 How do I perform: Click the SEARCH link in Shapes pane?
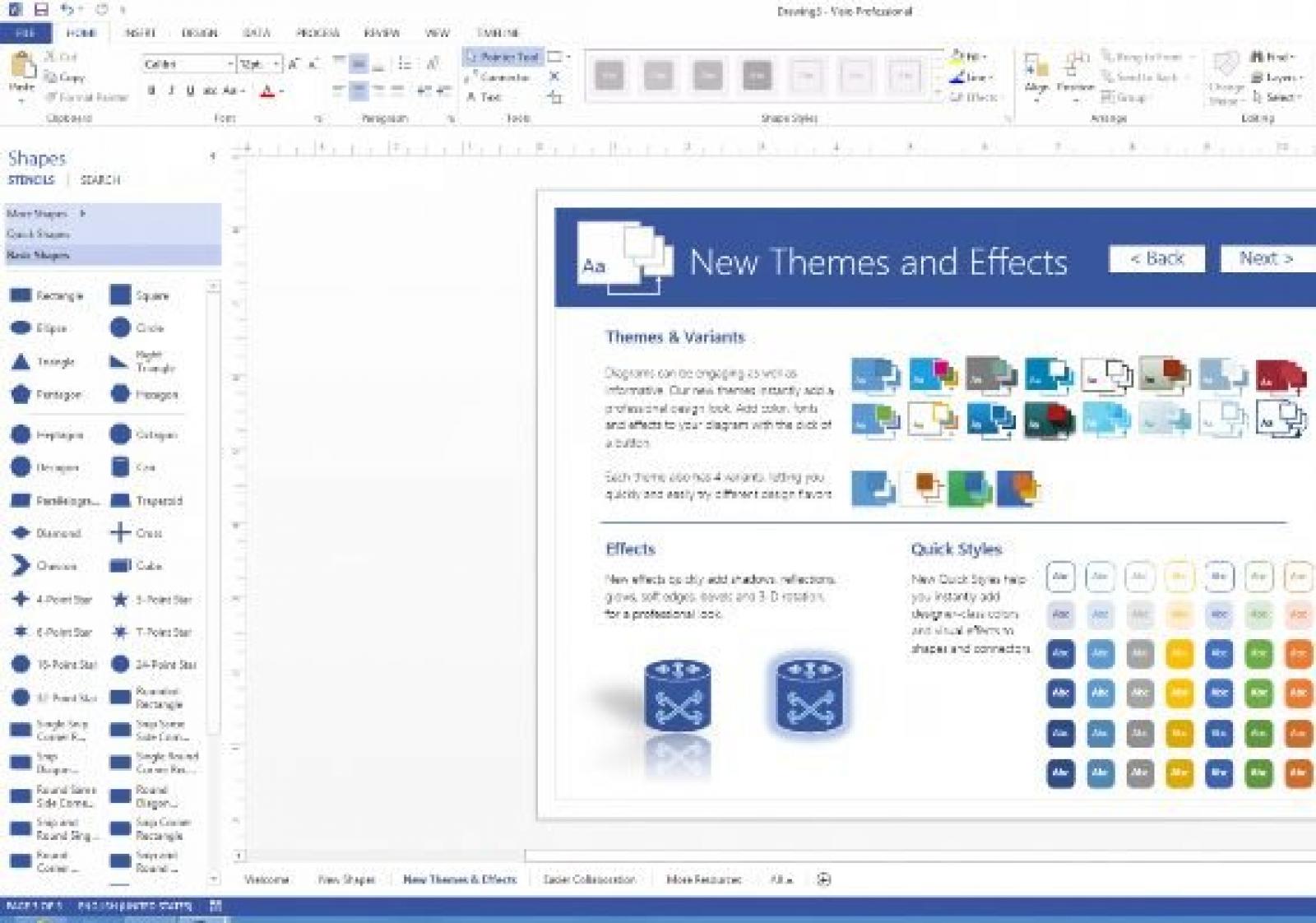(100, 180)
